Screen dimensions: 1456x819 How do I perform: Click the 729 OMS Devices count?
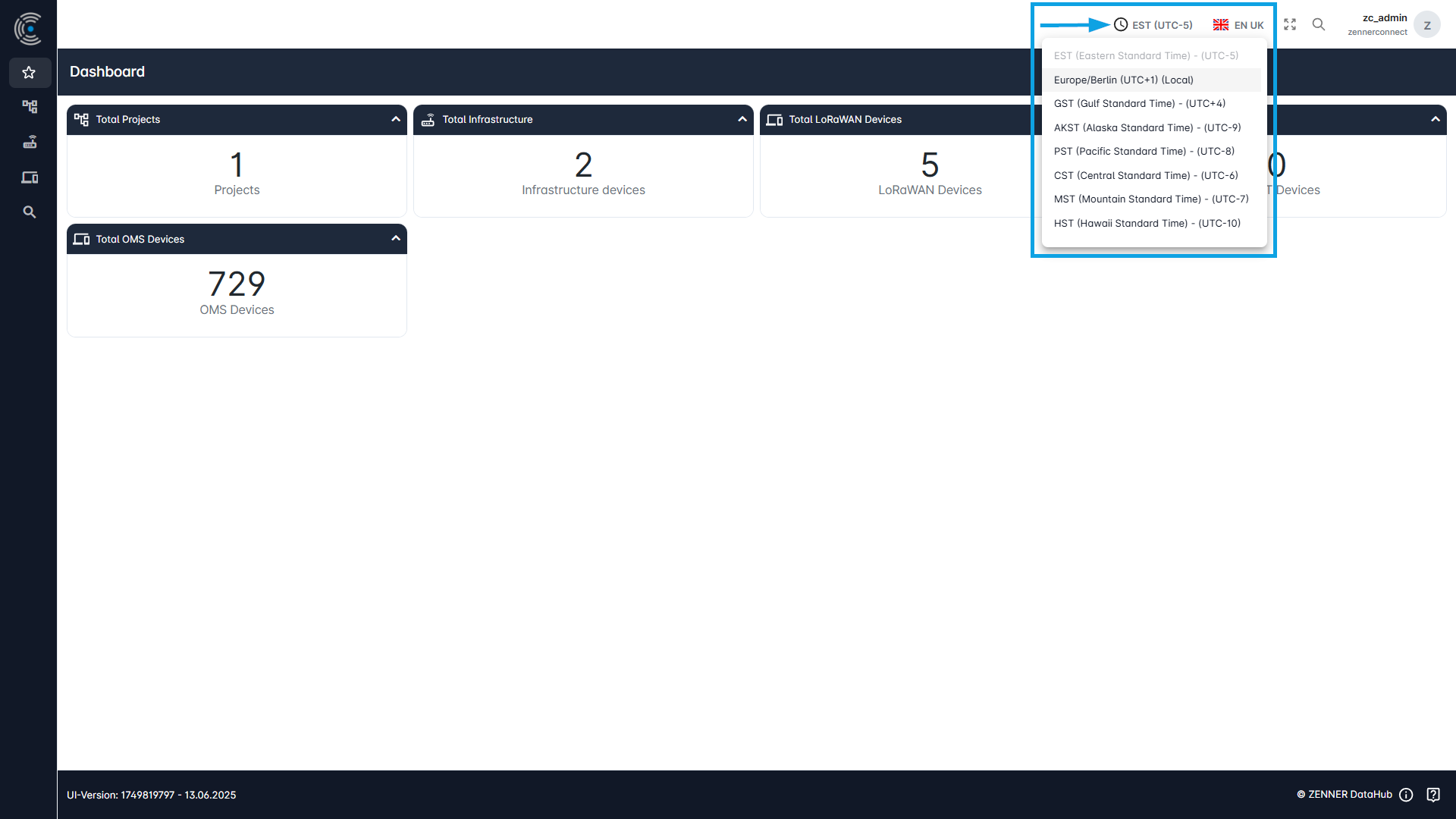[x=237, y=284]
